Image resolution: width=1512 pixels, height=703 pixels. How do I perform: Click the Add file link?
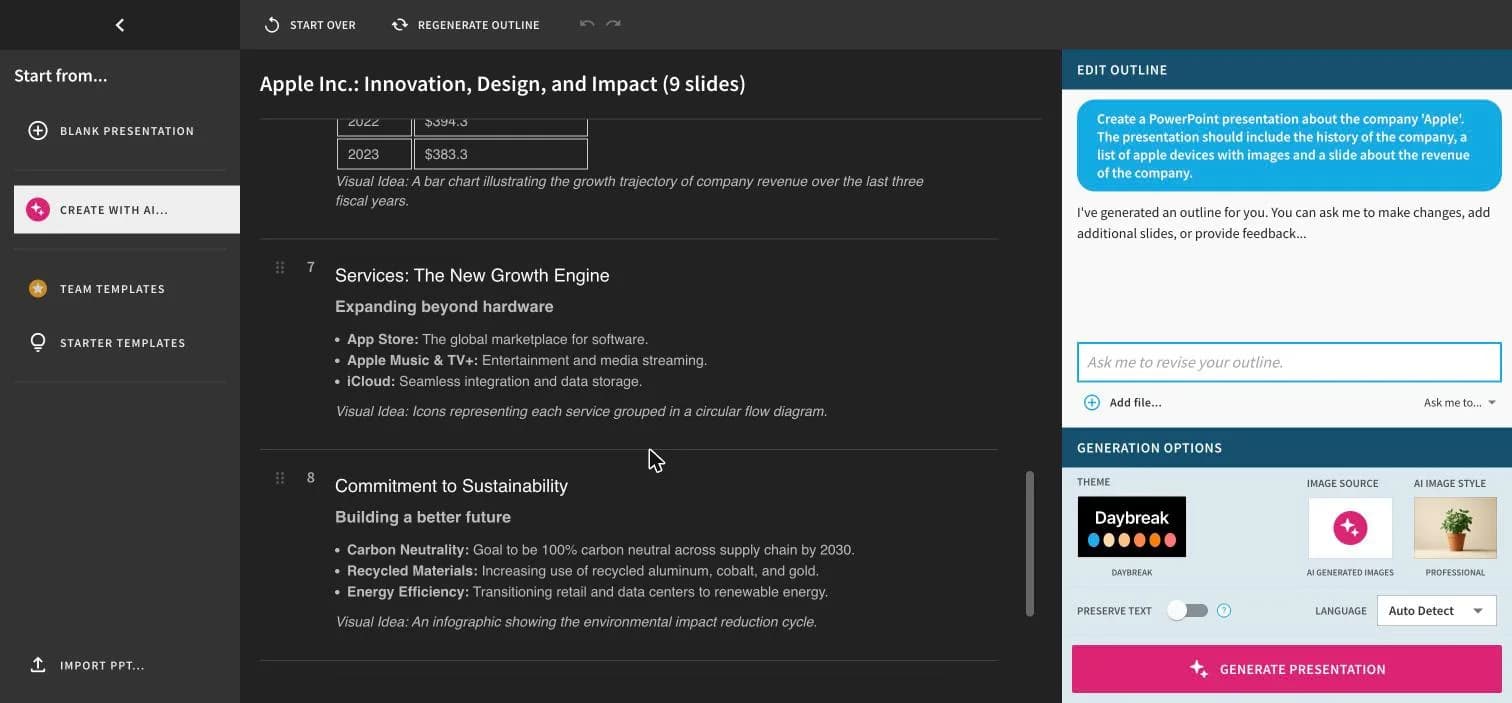[x=1136, y=403]
